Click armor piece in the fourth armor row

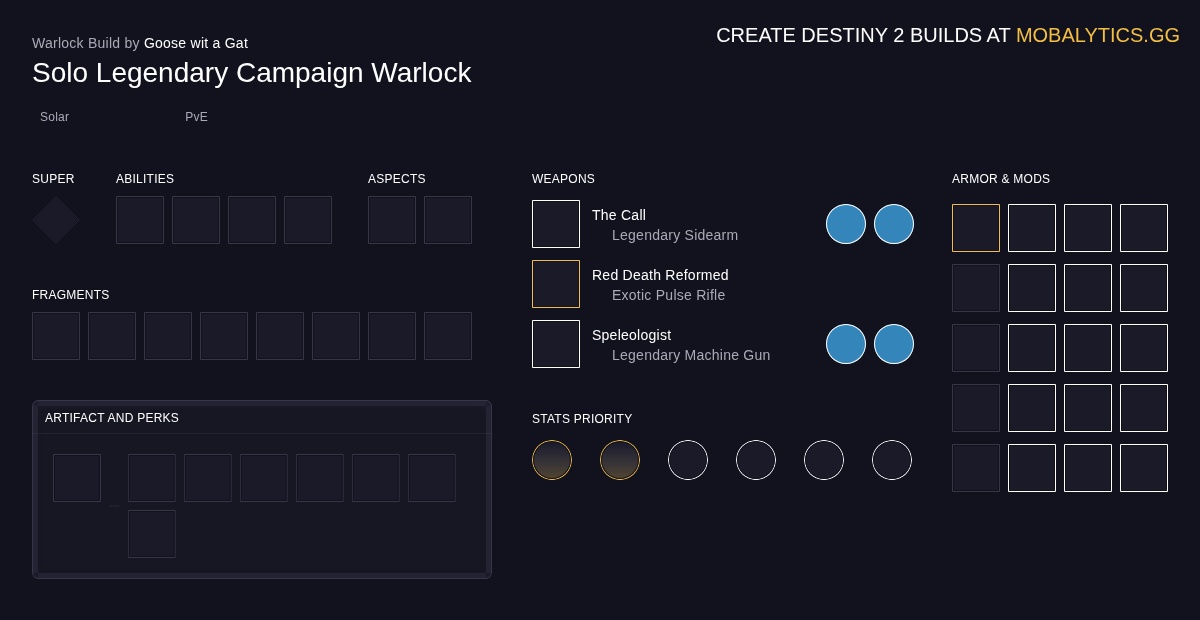pyautogui.click(x=976, y=408)
